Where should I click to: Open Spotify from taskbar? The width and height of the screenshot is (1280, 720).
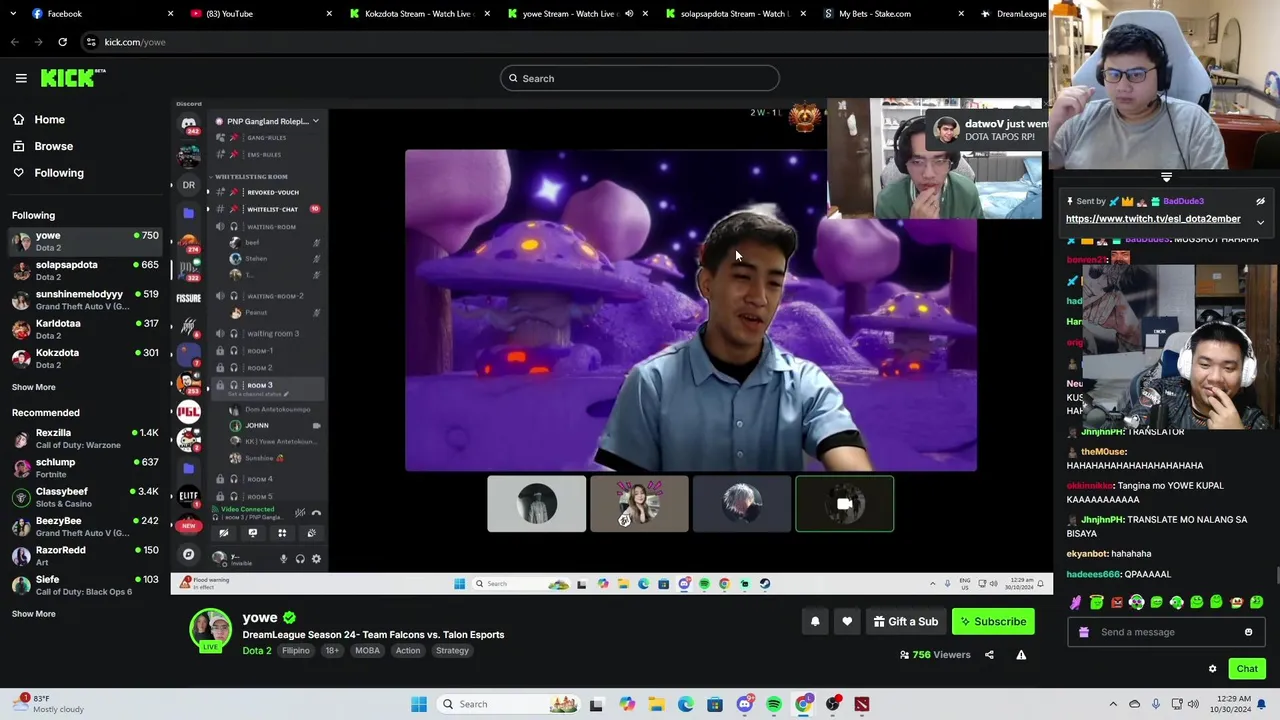coord(774,704)
